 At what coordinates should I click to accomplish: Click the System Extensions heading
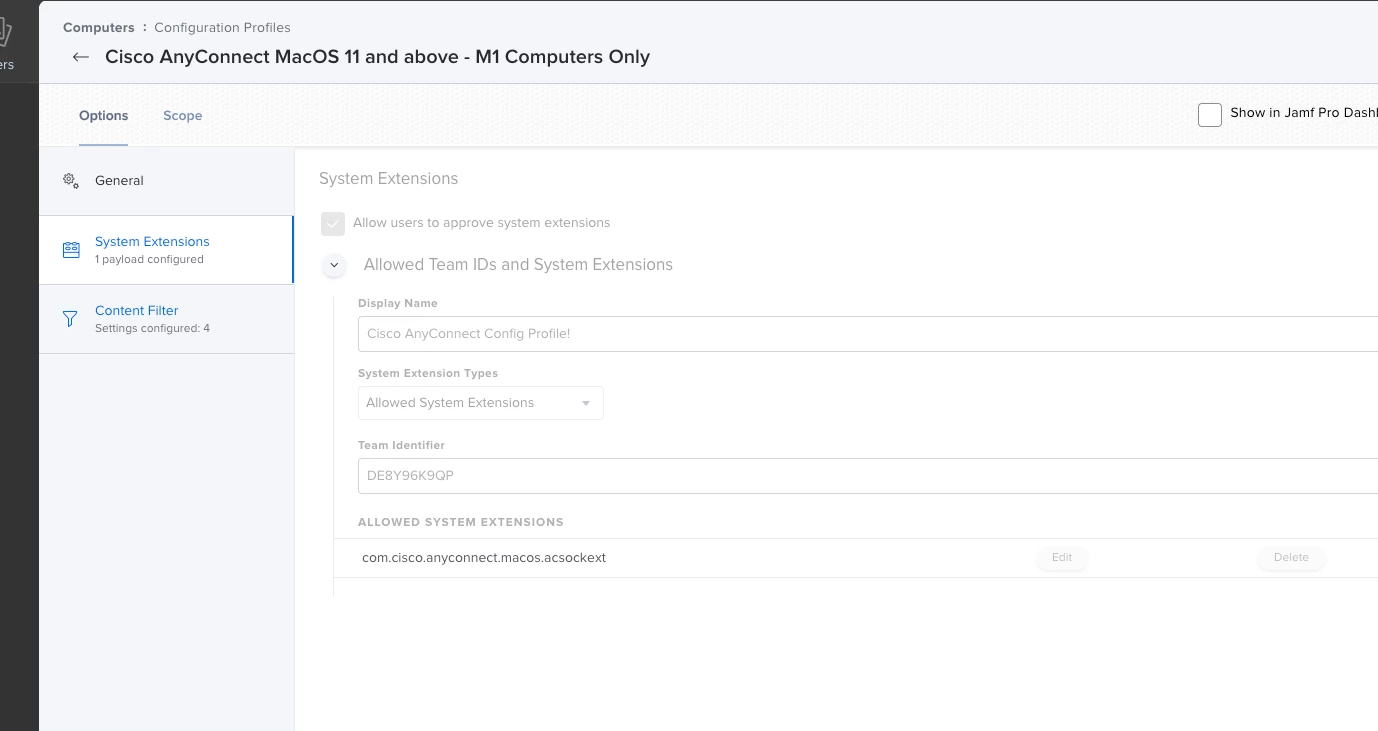[x=388, y=179]
